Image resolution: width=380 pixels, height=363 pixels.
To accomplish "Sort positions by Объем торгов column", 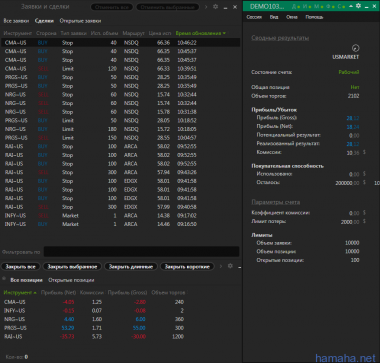I will pos(168,292).
